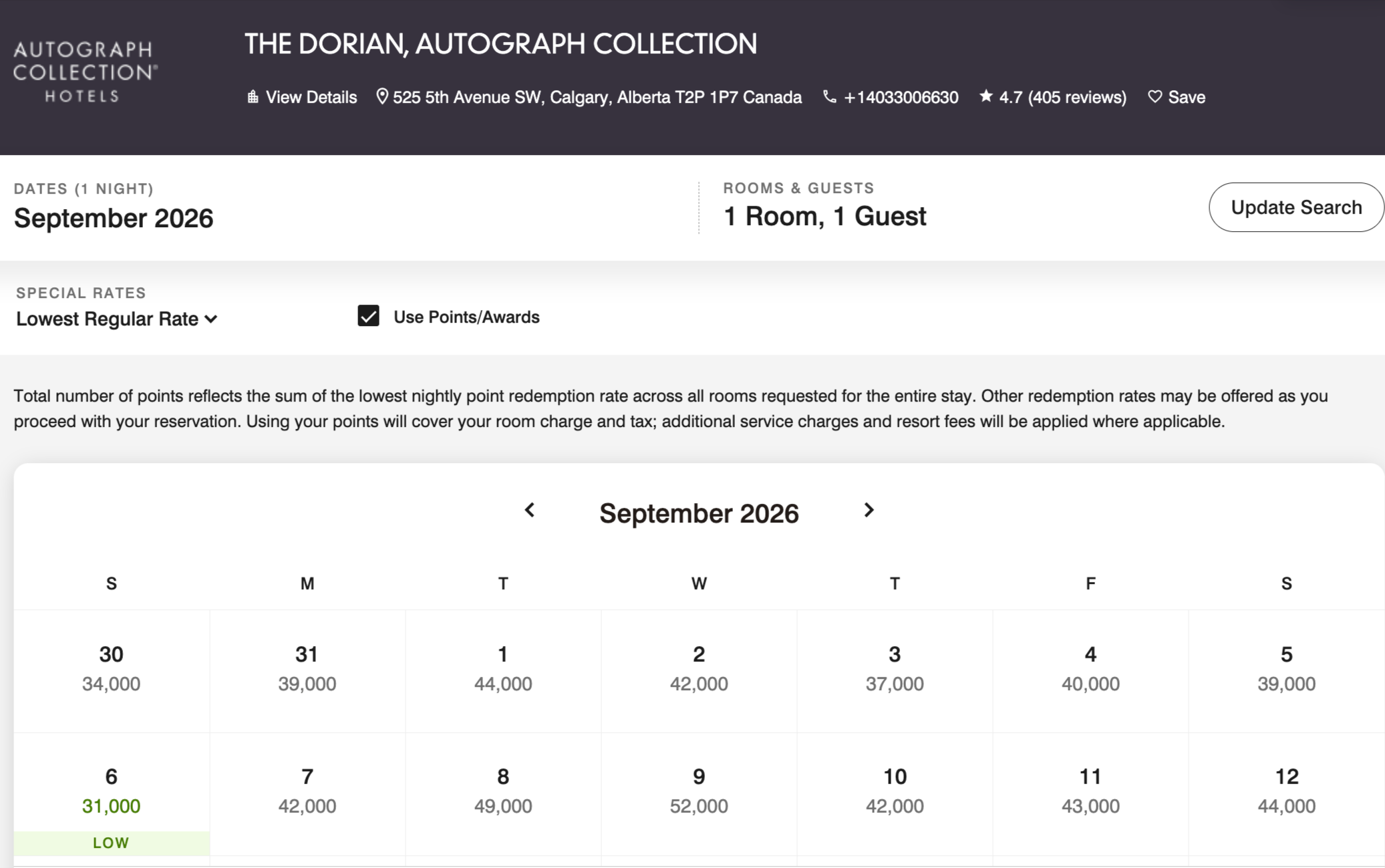Save the hotel using the heart icon
1385x868 pixels.
tap(1154, 96)
